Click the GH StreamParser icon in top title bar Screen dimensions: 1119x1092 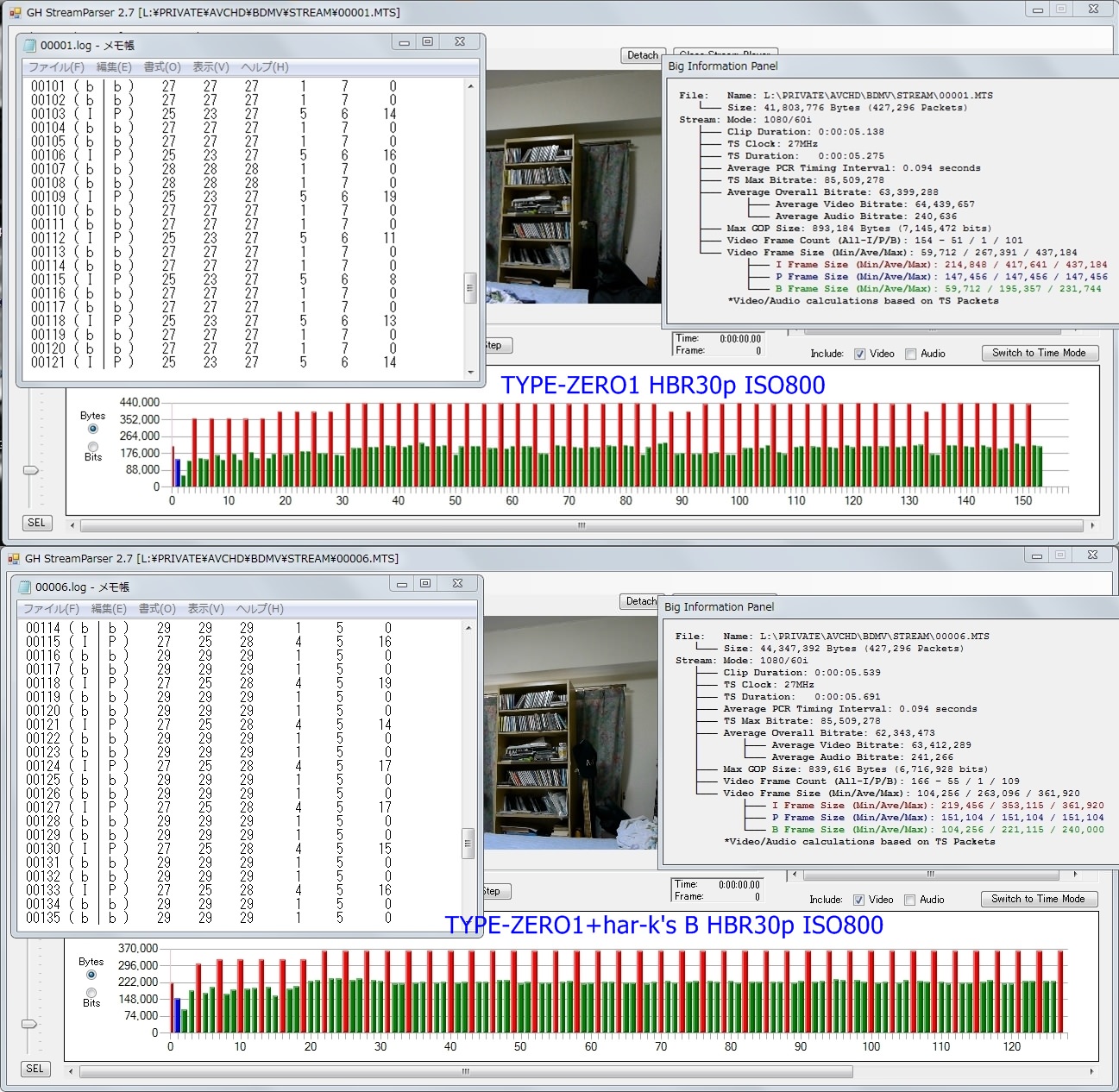15,13
